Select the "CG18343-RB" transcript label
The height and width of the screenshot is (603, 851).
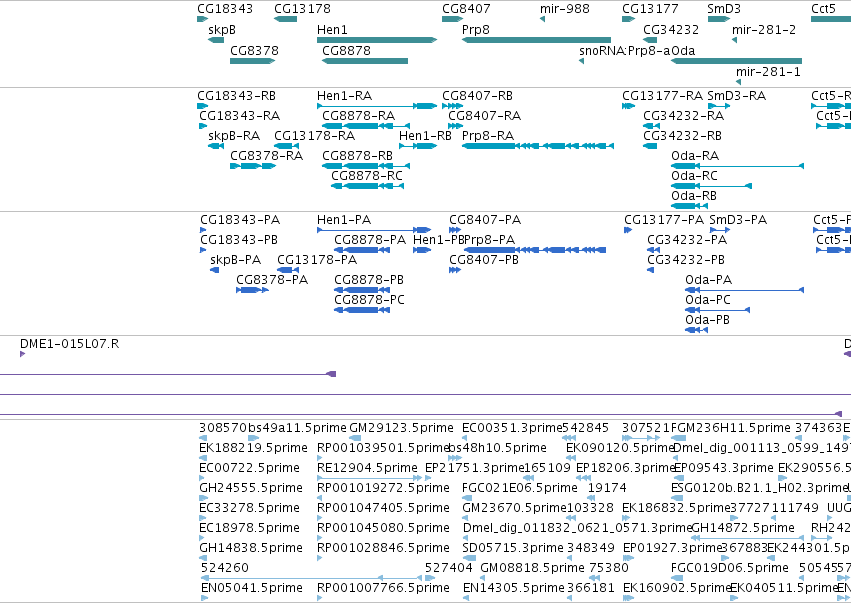point(237,96)
